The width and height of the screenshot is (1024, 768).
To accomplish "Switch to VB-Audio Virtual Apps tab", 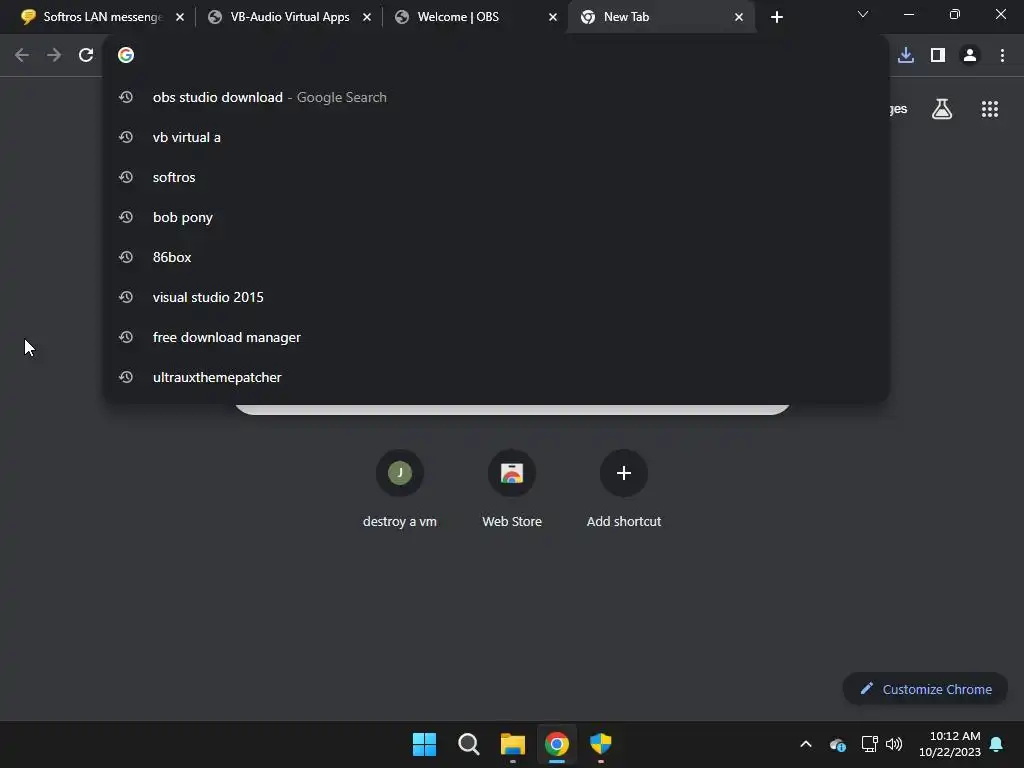I will click(x=289, y=17).
